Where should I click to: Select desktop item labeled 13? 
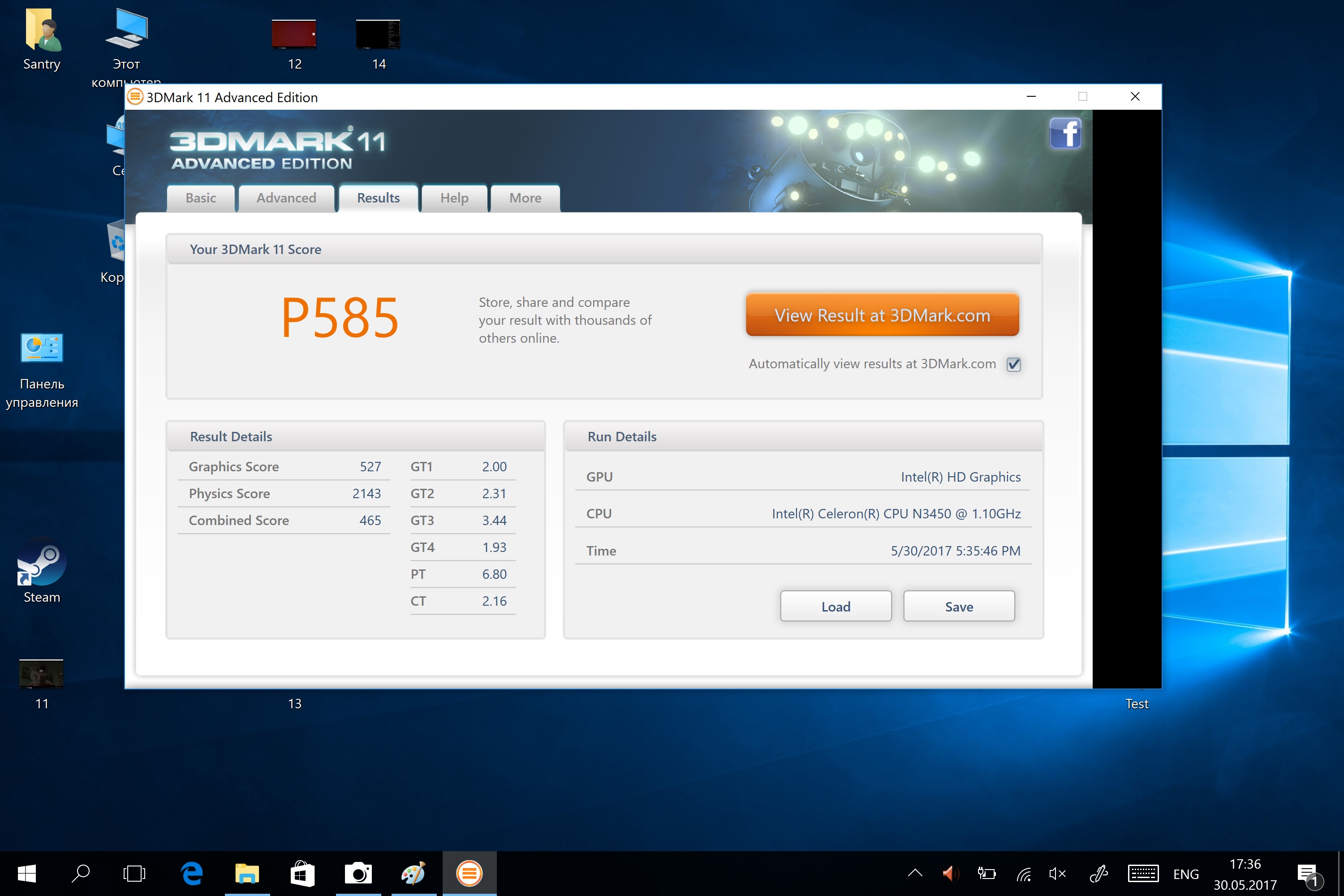coord(294,704)
